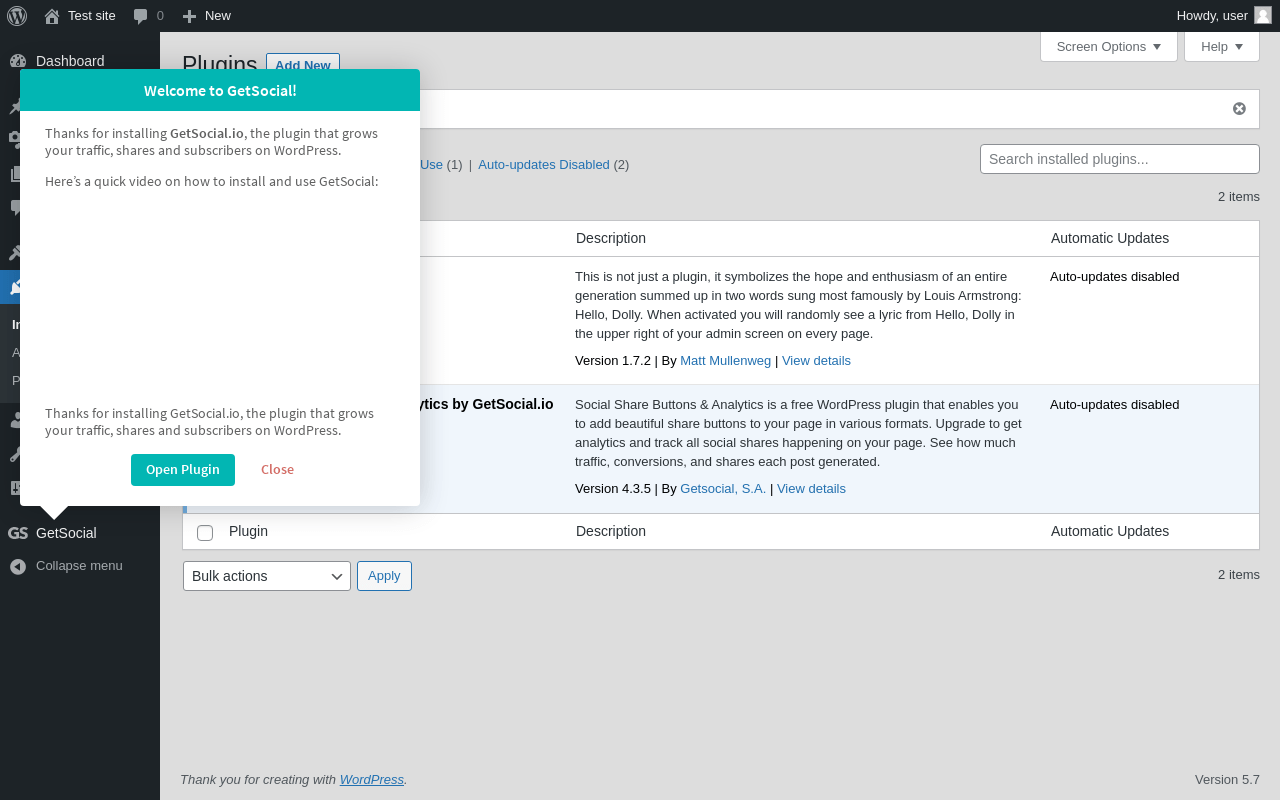The image size is (1280, 800).
Task: Follow the WordPress link in the footer
Action: click(372, 780)
